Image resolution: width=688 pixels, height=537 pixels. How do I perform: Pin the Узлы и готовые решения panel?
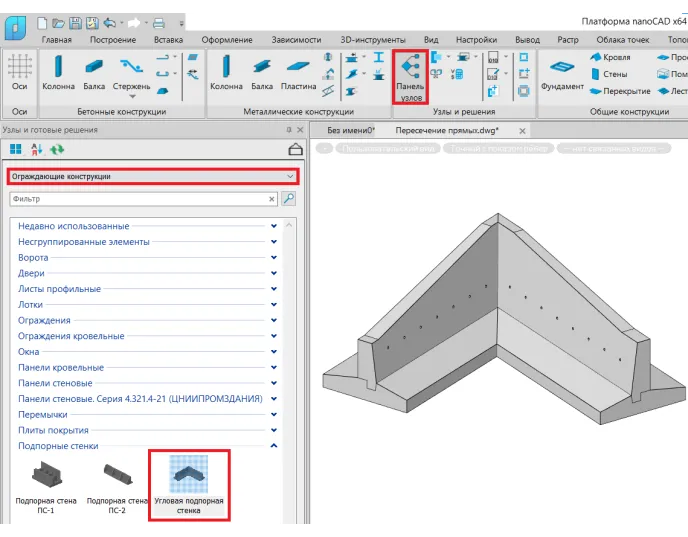pos(289,130)
